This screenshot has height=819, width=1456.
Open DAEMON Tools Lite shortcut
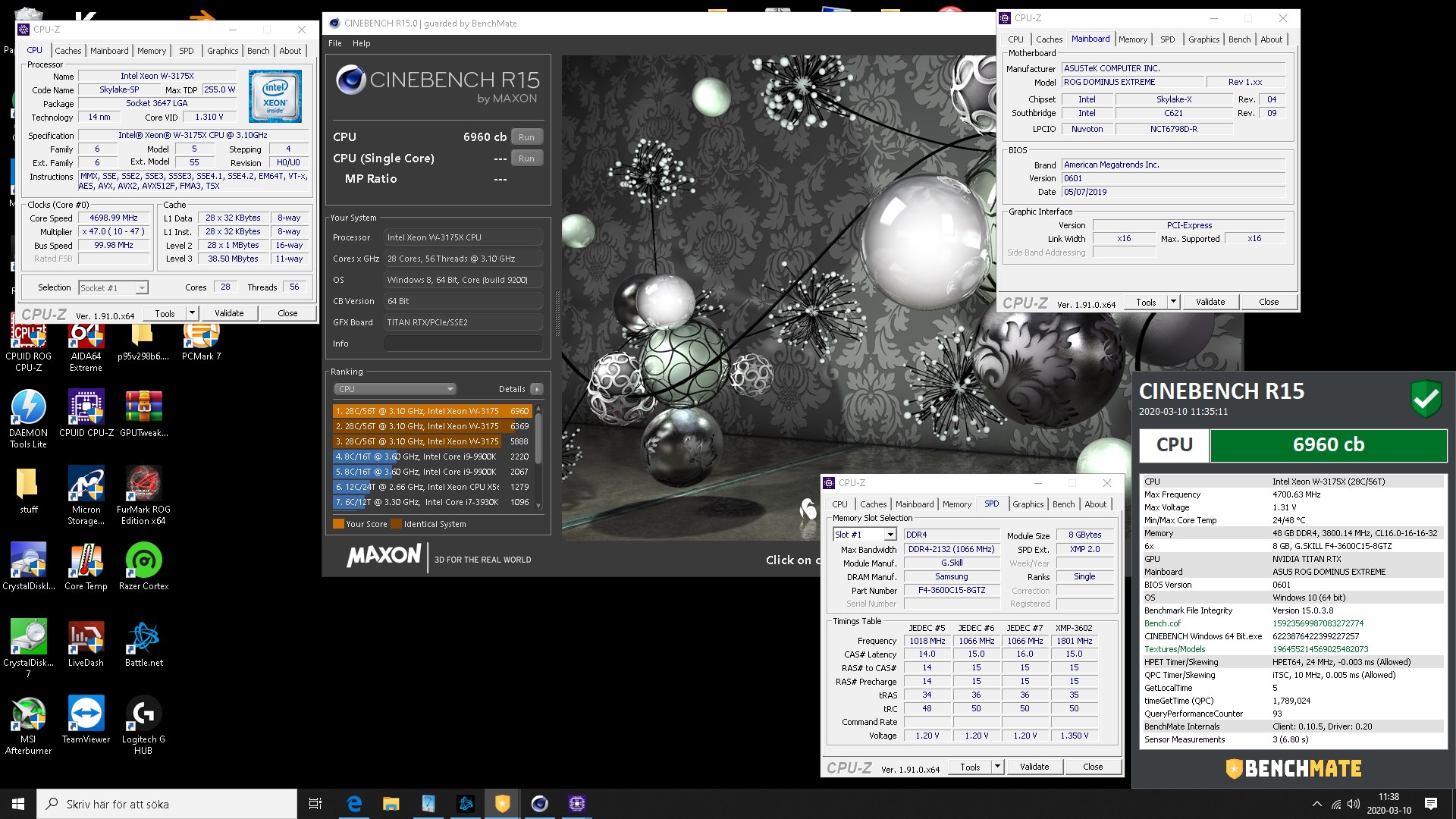tap(29, 419)
